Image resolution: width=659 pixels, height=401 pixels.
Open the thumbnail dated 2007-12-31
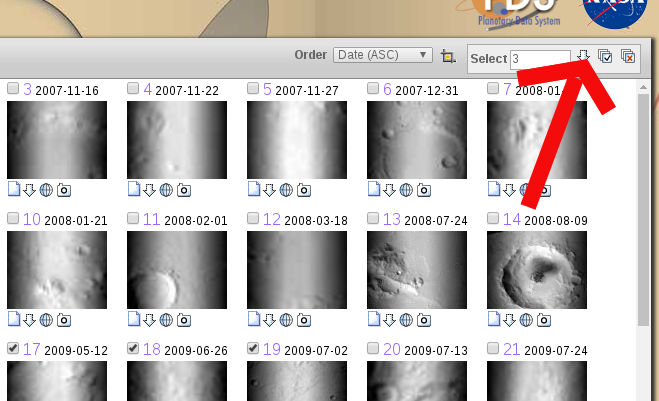417,140
